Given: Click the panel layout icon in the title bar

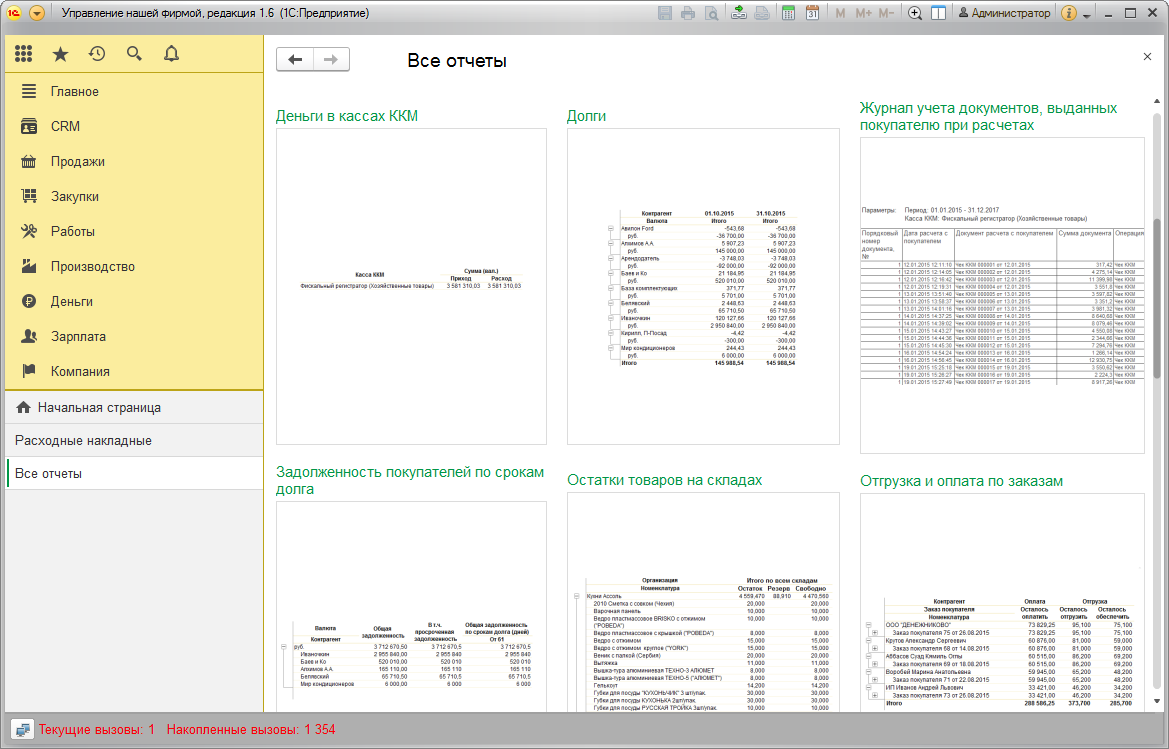Looking at the screenshot, I should (939, 13).
